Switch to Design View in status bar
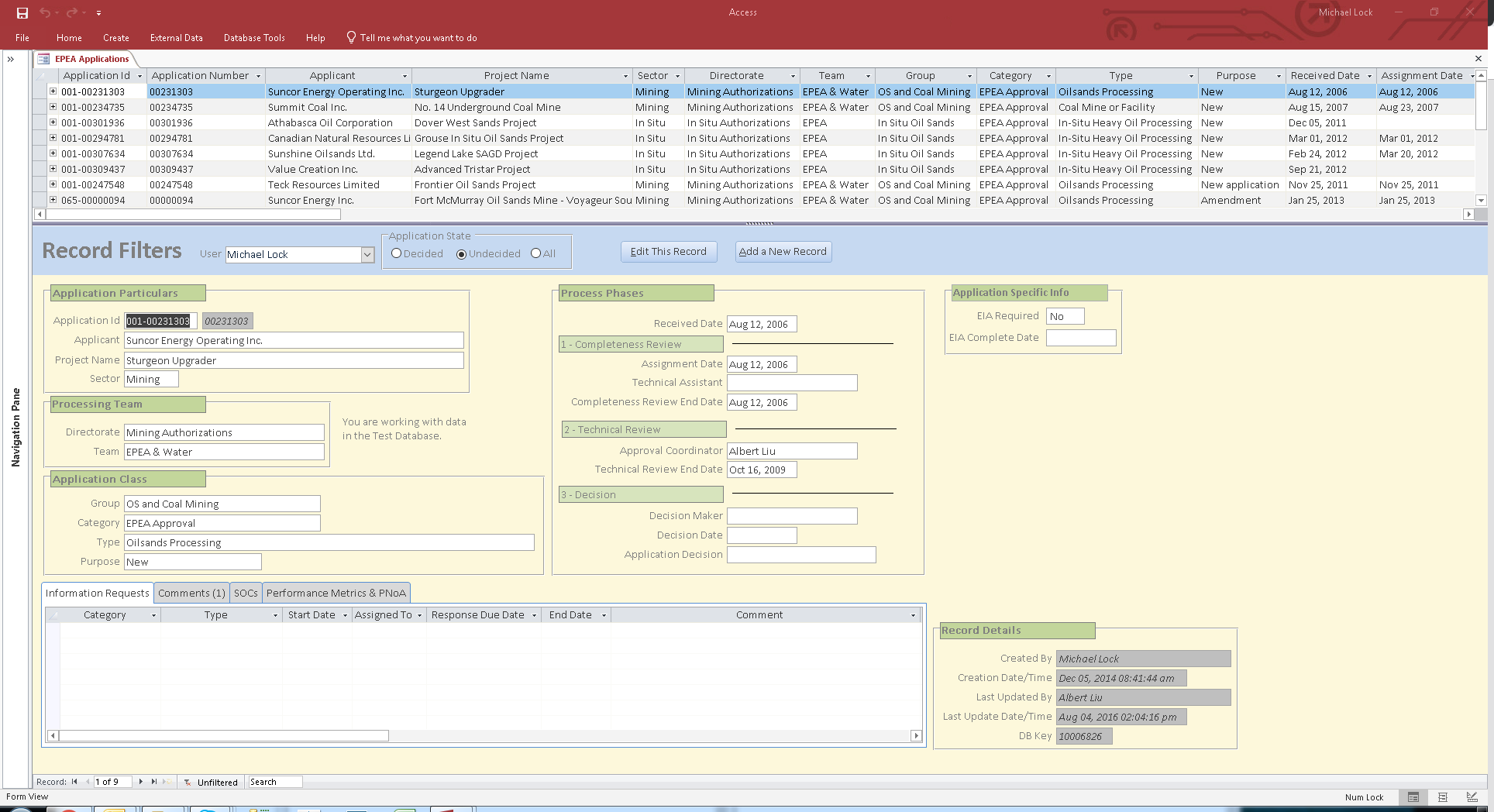This screenshot has width=1494, height=812. [x=1472, y=797]
